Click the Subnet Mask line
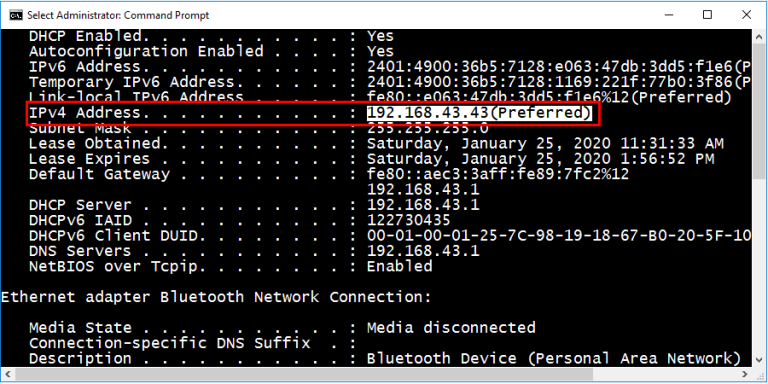 [259, 129]
